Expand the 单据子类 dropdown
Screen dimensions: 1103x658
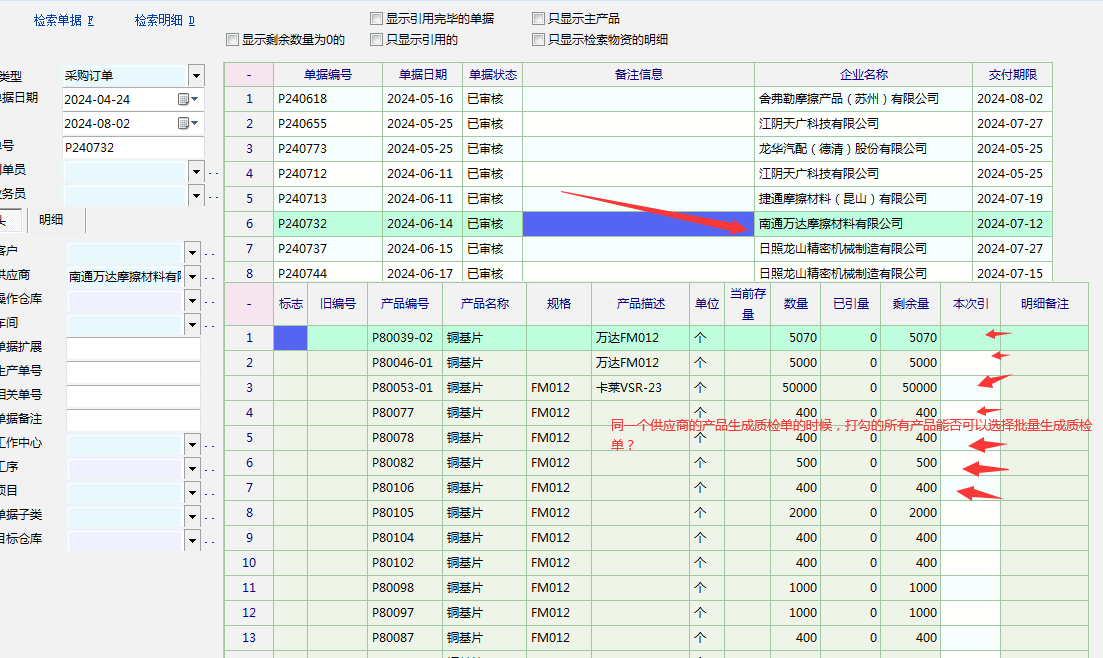point(193,517)
